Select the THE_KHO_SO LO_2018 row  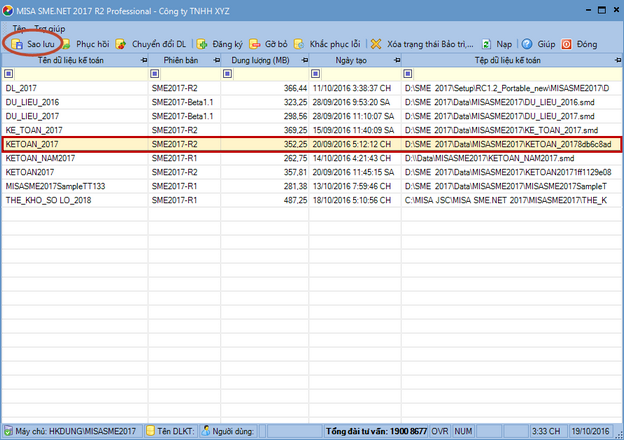(x=312, y=200)
